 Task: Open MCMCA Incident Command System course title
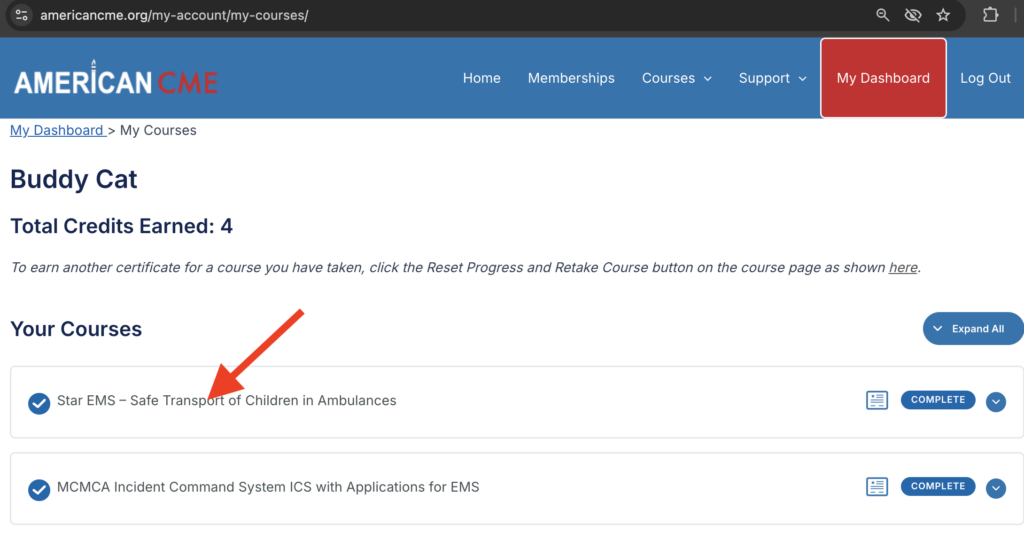click(268, 487)
